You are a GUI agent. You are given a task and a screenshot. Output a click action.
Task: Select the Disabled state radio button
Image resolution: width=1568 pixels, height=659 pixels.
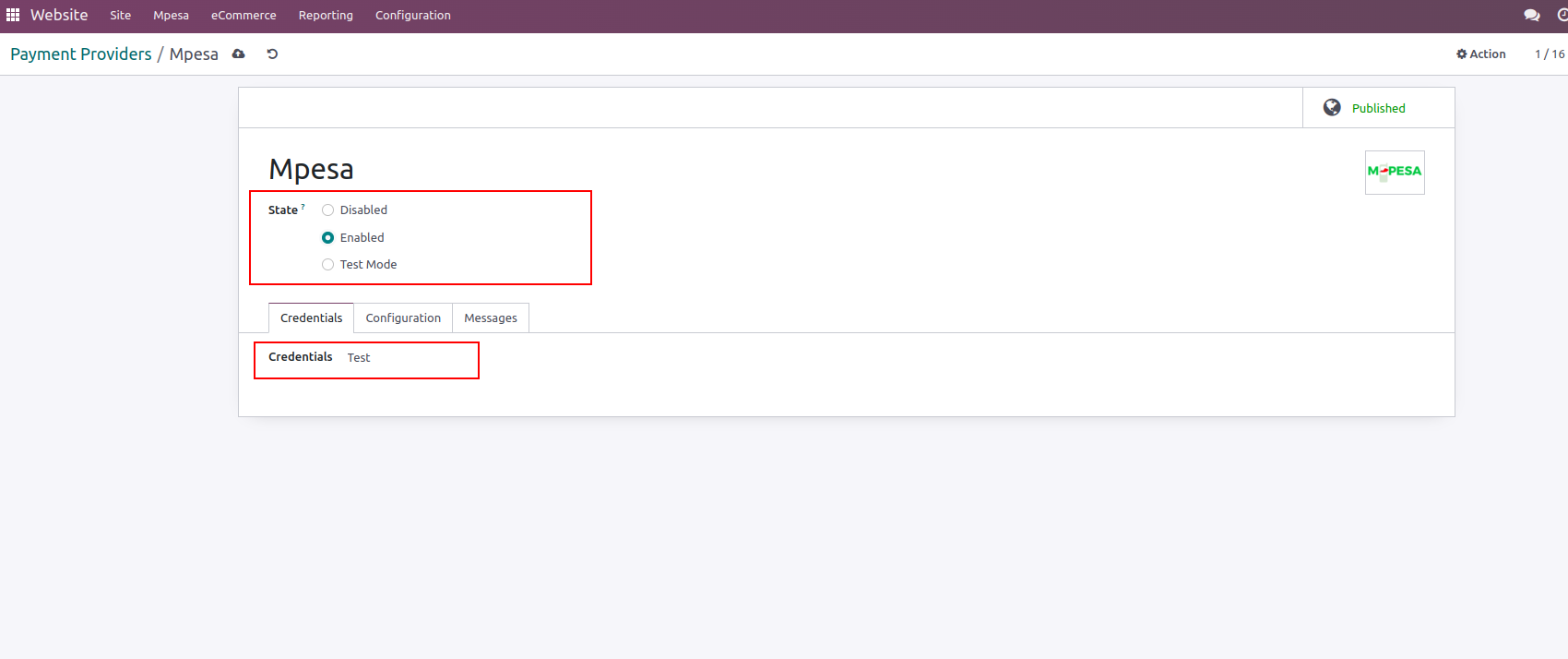click(327, 210)
